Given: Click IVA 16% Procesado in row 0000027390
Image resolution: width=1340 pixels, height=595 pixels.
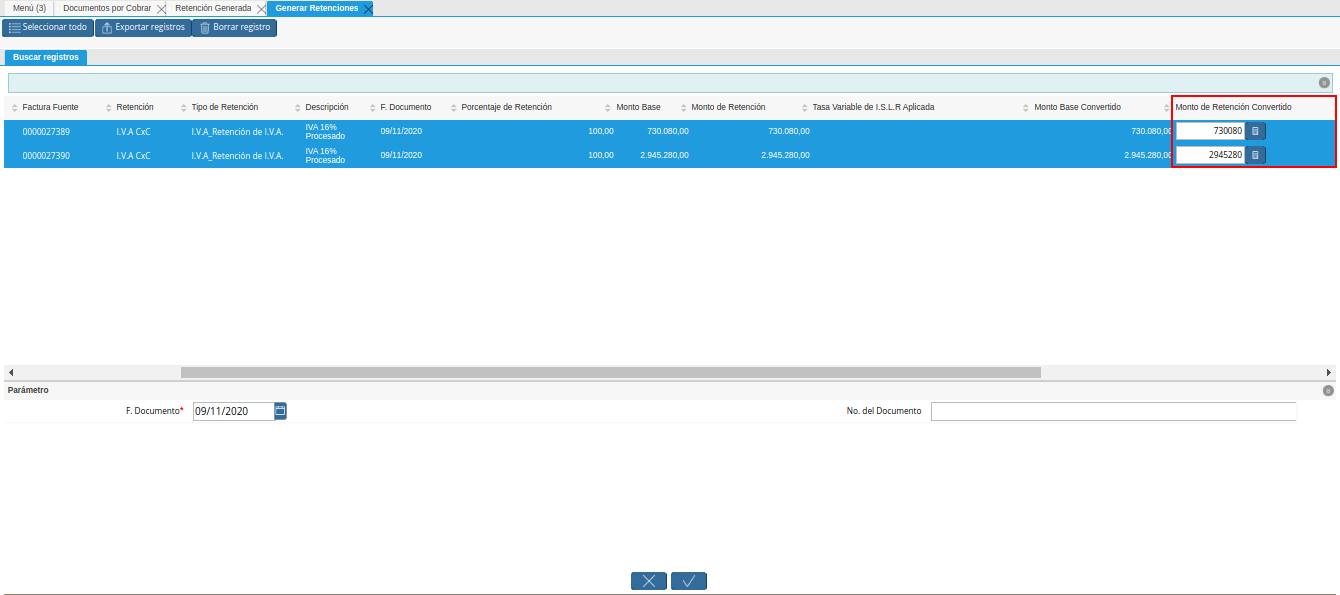Looking at the screenshot, I should [325, 155].
